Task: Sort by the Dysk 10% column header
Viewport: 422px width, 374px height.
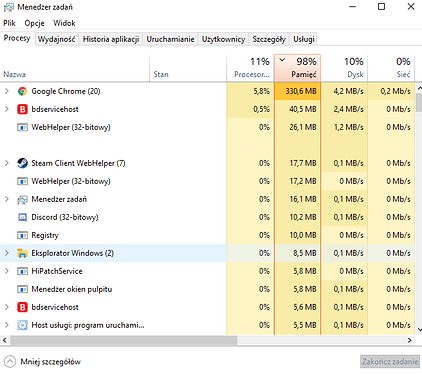Action: tap(344, 68)
